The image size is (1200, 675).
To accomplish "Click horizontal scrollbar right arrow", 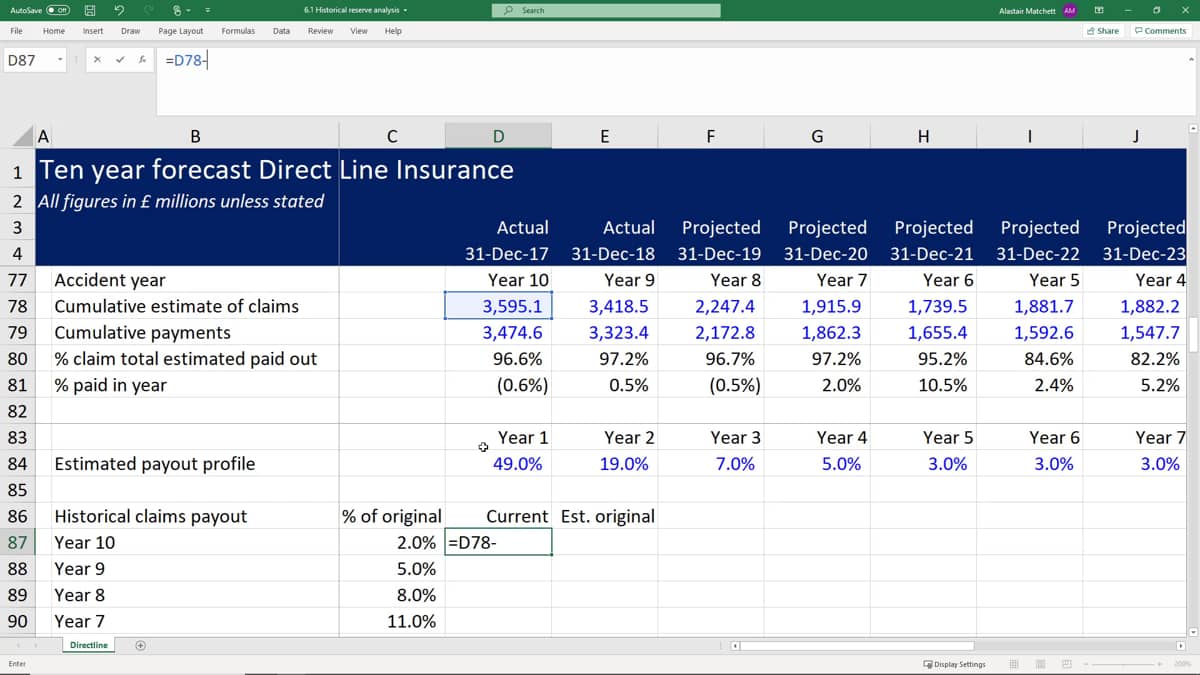I will [x=1180, y=646].
